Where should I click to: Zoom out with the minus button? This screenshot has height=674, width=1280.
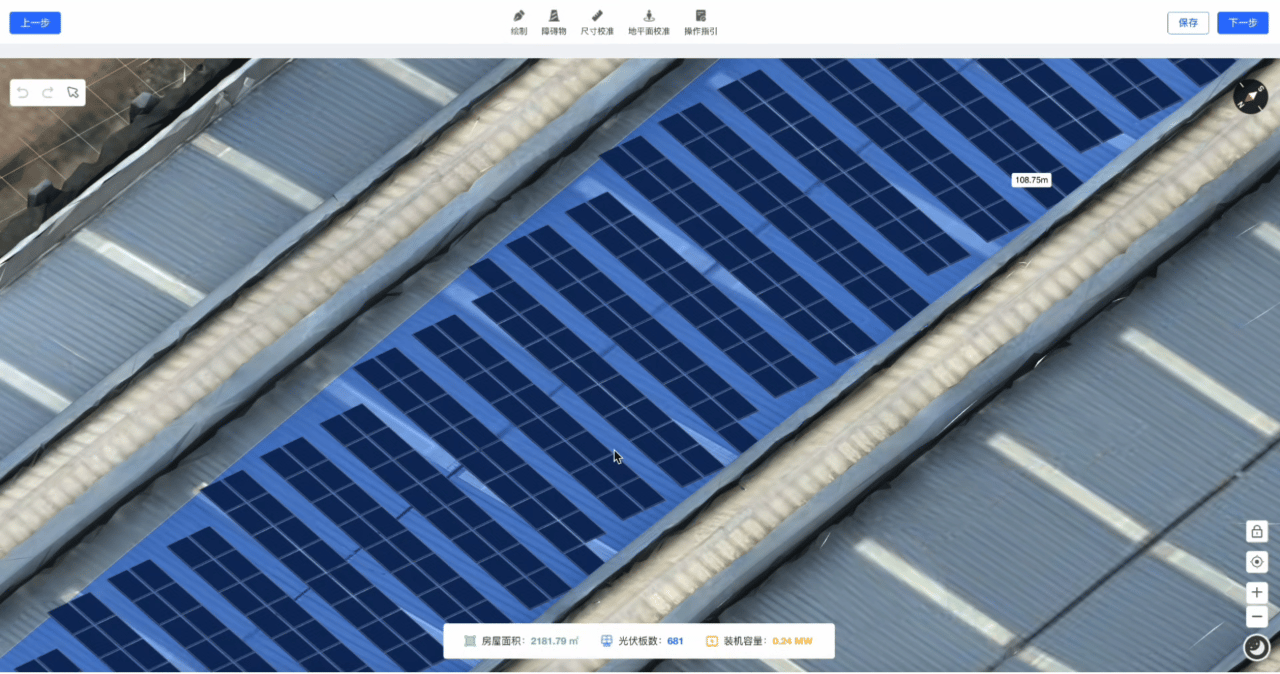click(x=1257, y=616)
